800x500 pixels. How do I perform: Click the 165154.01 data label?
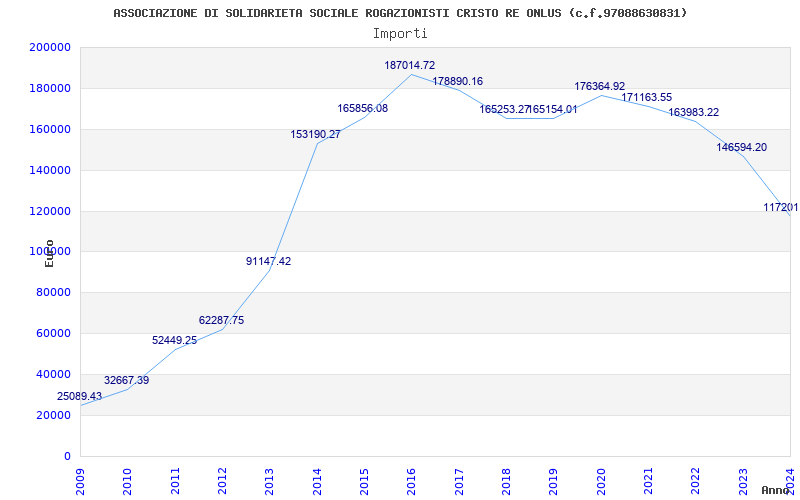pyautogui.click(x=553, y=109)
